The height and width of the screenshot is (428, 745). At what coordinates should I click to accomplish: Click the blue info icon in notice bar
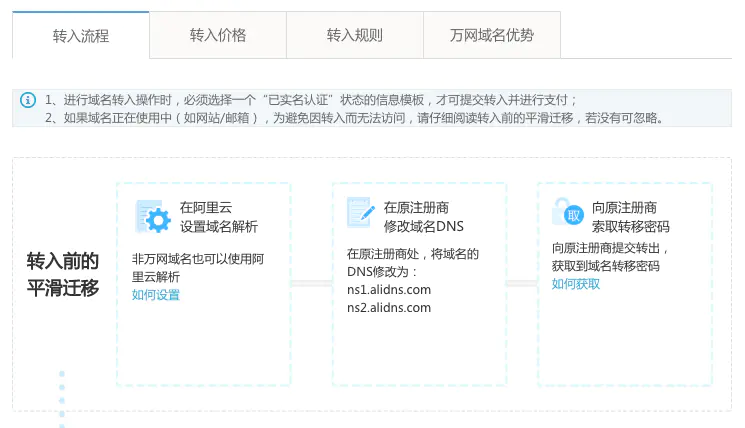28,100
